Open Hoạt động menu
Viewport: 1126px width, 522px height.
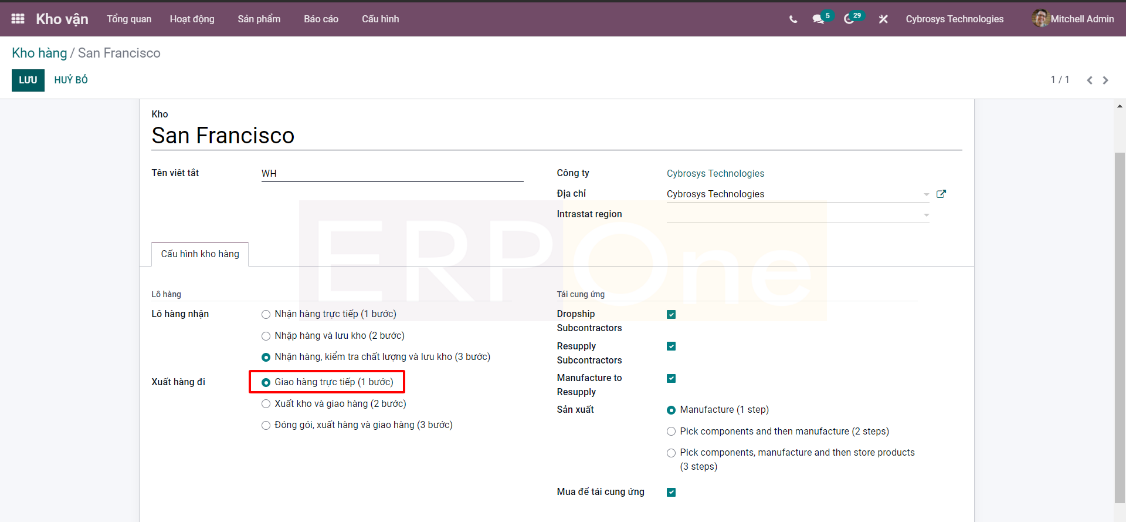pyautogui.click(x=192, y=19)
